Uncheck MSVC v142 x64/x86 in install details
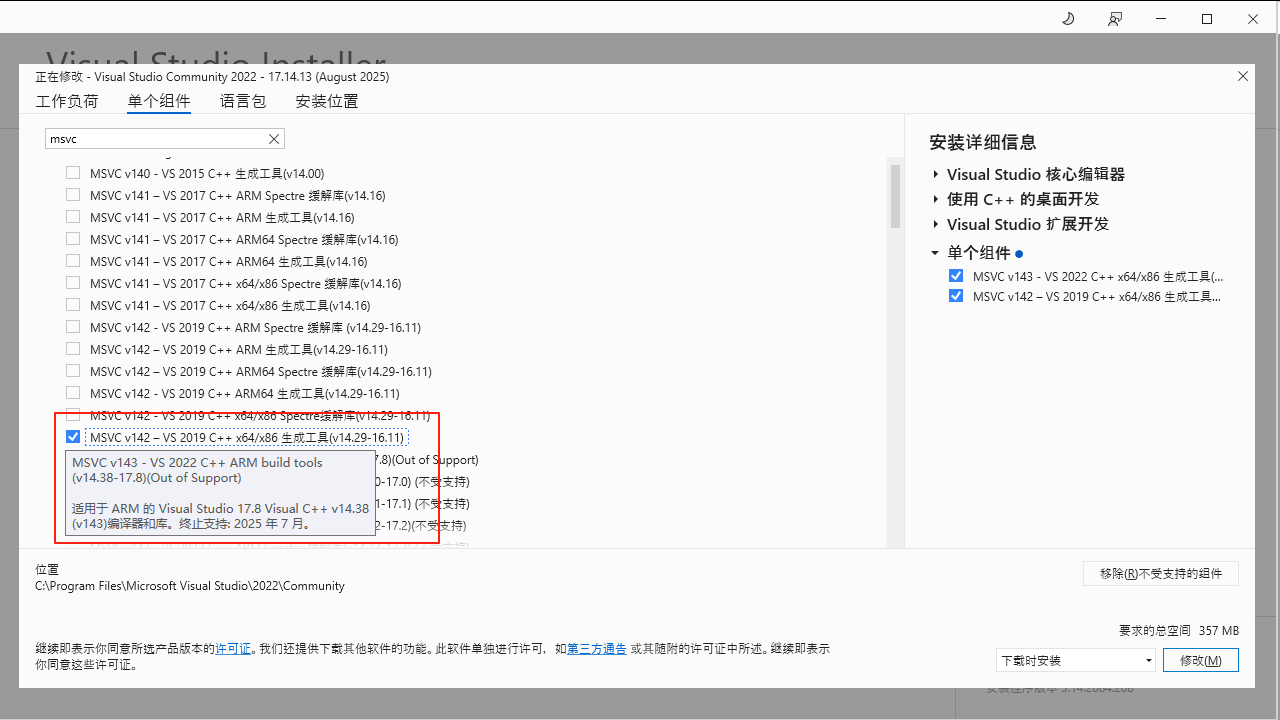1280x720 pixels. click(956, 296)
